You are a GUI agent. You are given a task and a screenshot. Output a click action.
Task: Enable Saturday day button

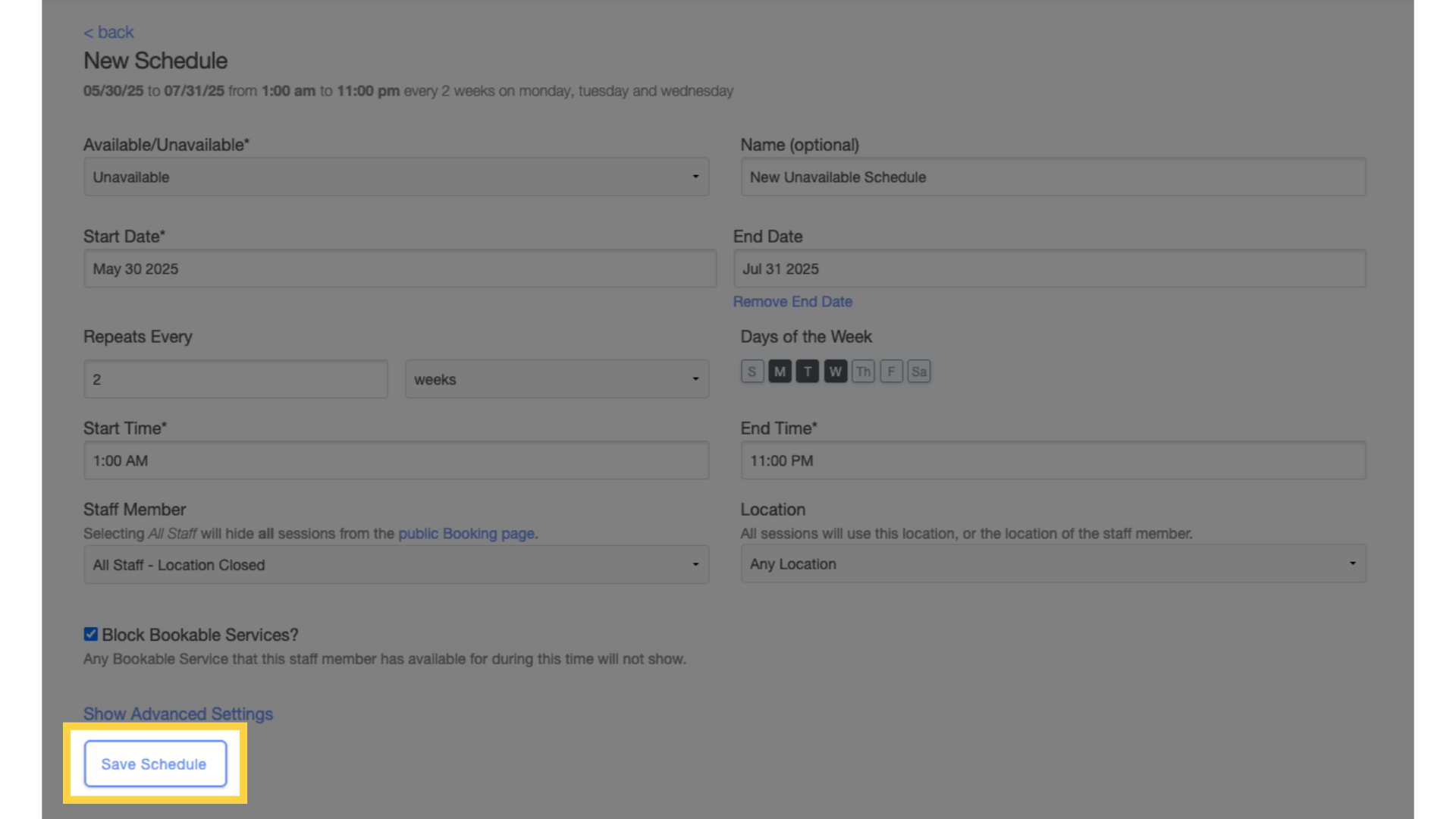(x=919, y=372)
